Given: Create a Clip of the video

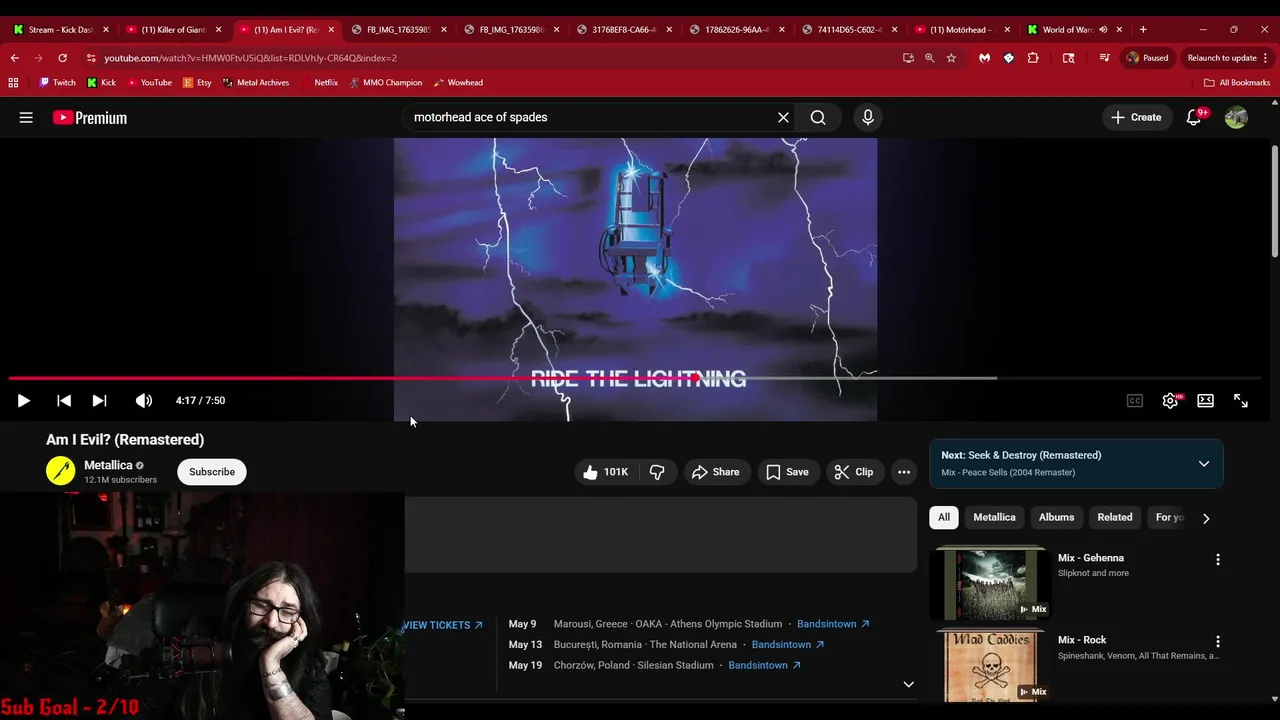Looking at the screenshot, I should [x=854, y=472].
